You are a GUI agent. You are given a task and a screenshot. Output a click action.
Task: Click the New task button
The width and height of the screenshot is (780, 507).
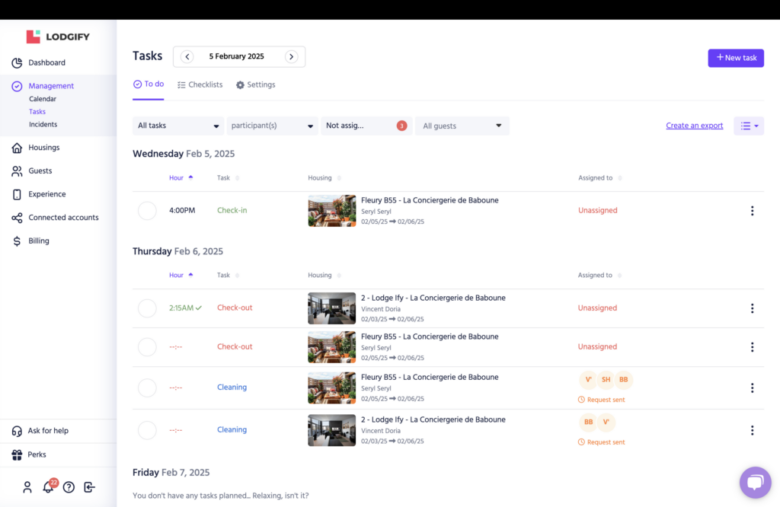pyautogui.click(x=735, y=58)
